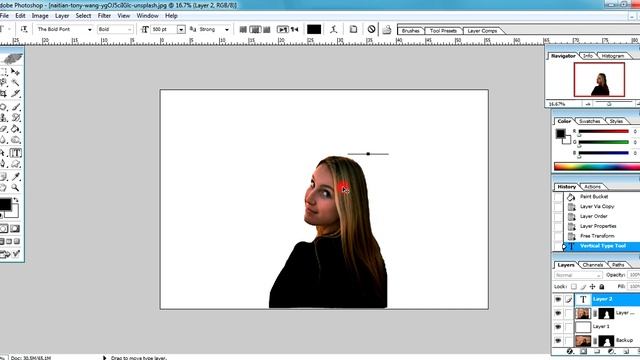The width and height of the screenshot is (640, 360).
Task: Select the Eyedropper tool
Action: tap(15, 177)
